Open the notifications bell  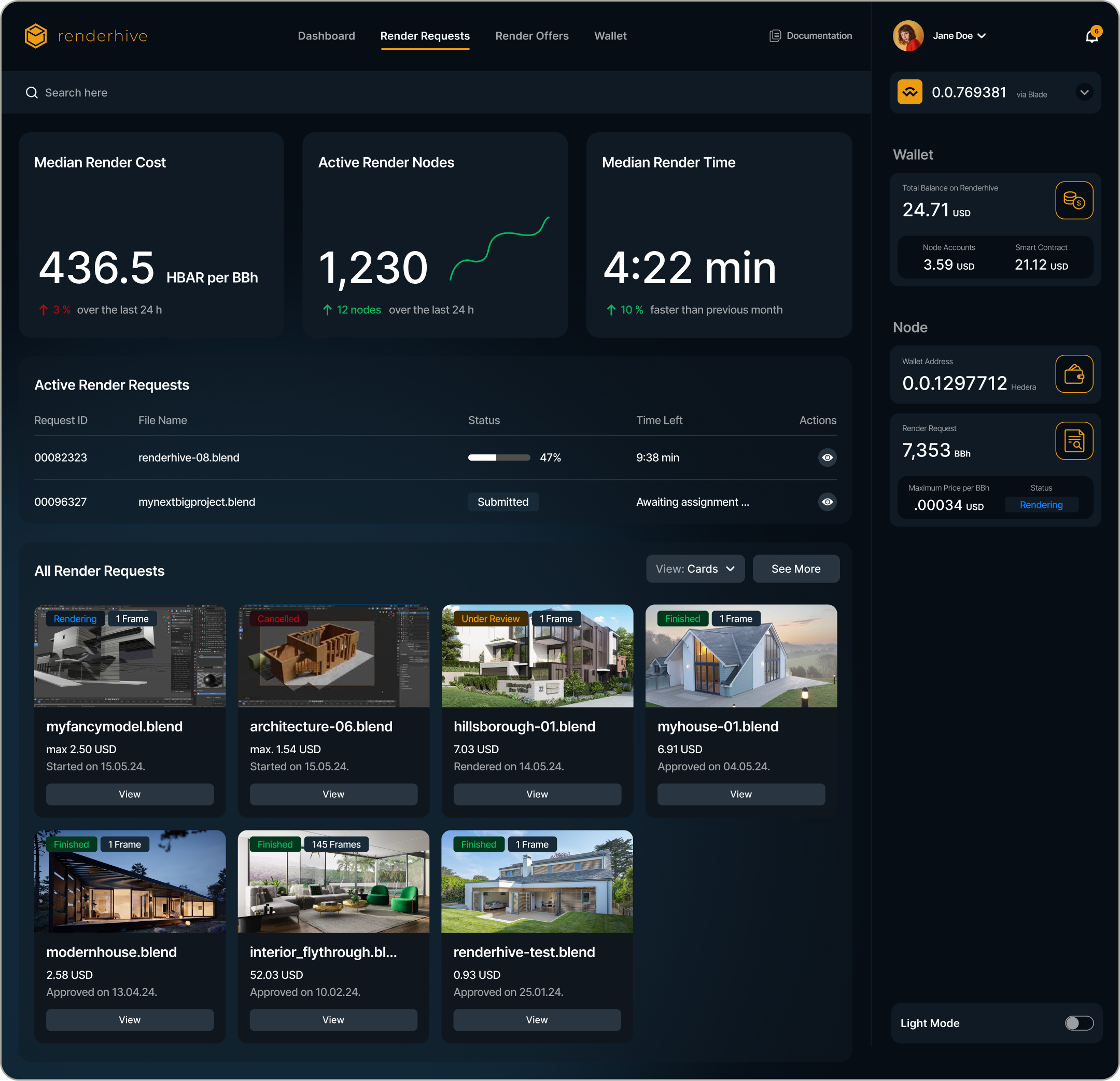click(x=1093, y=35)
